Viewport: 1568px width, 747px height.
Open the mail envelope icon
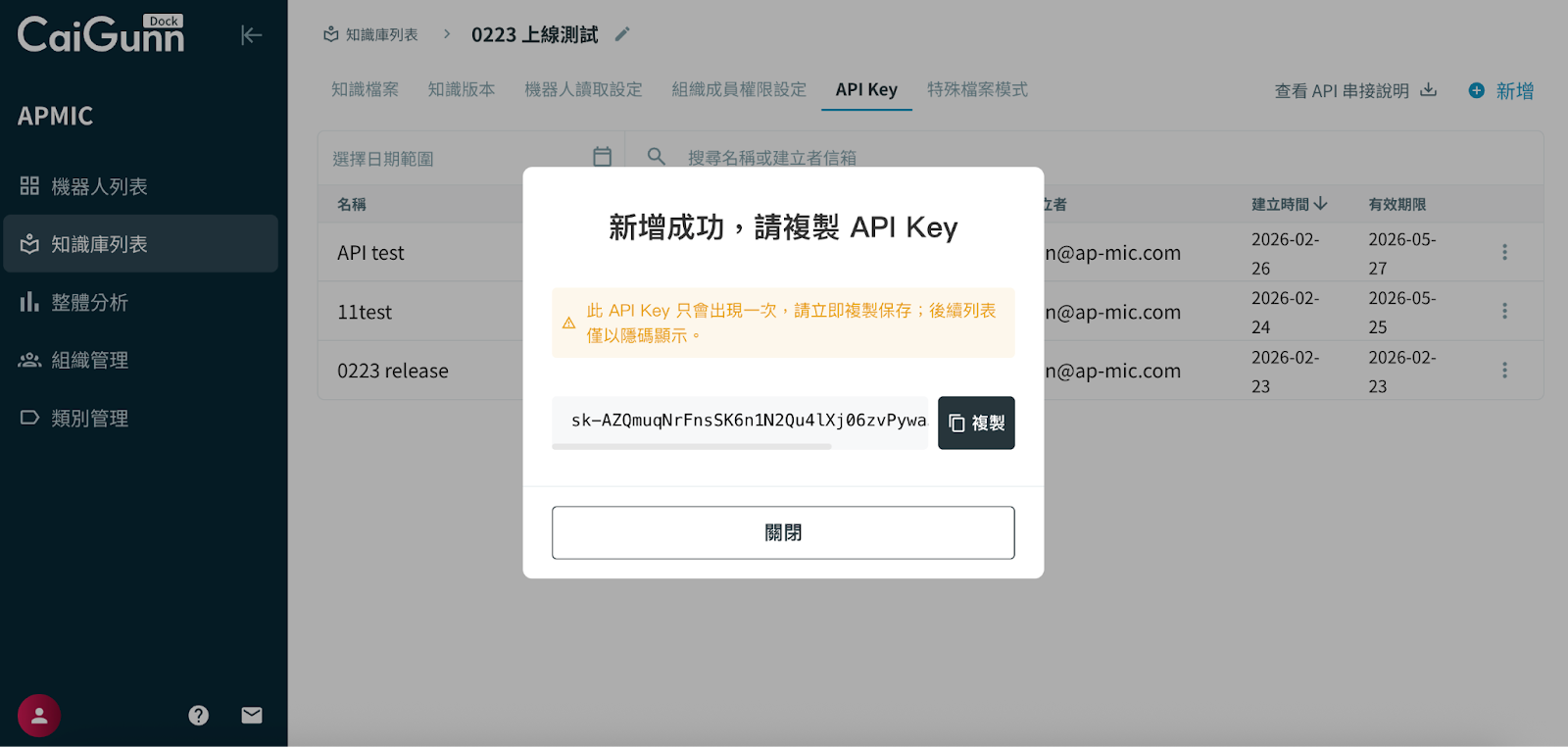pyautogui.click(x=252, y=716)
